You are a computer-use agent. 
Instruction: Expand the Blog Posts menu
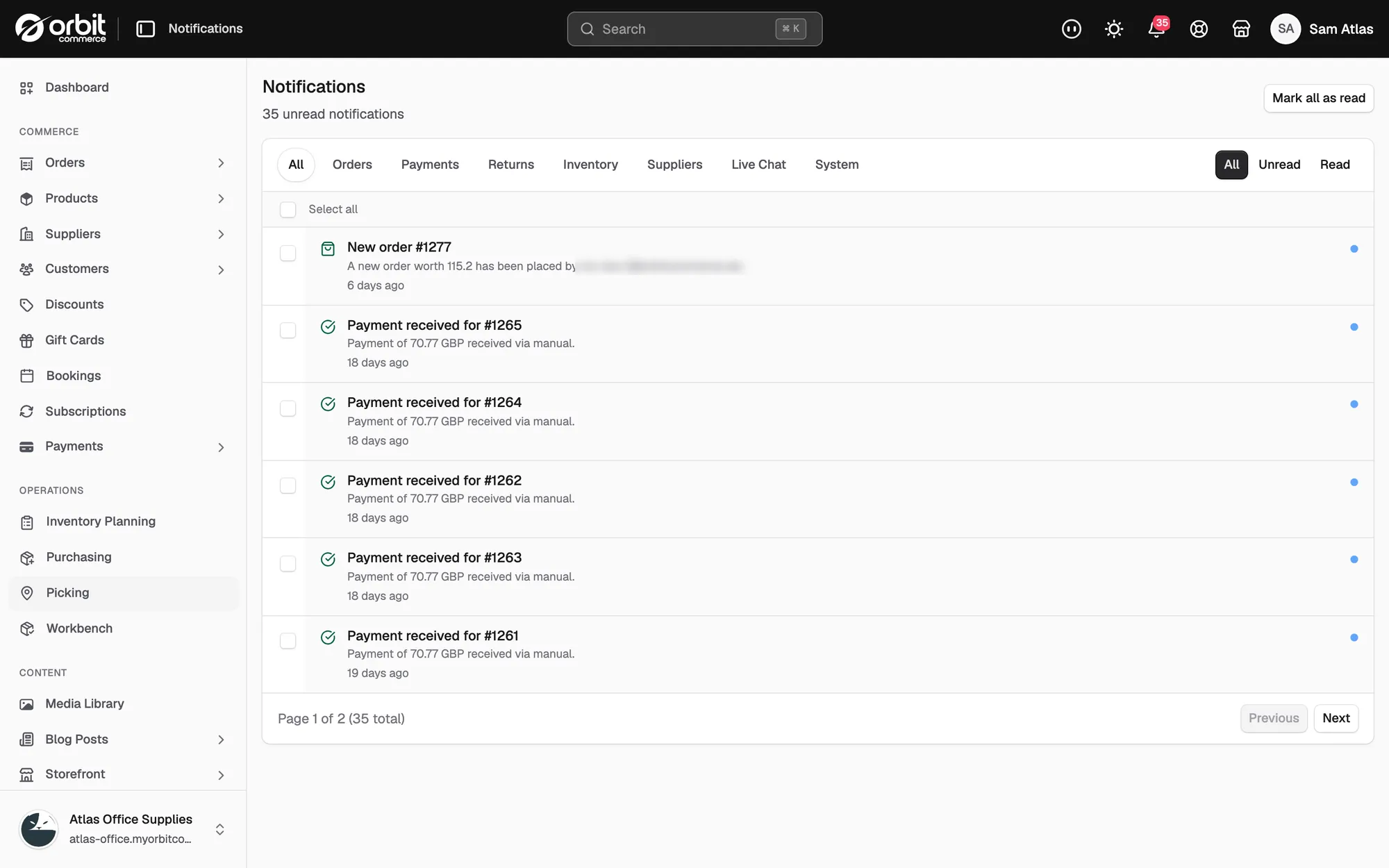pos(221,740)
